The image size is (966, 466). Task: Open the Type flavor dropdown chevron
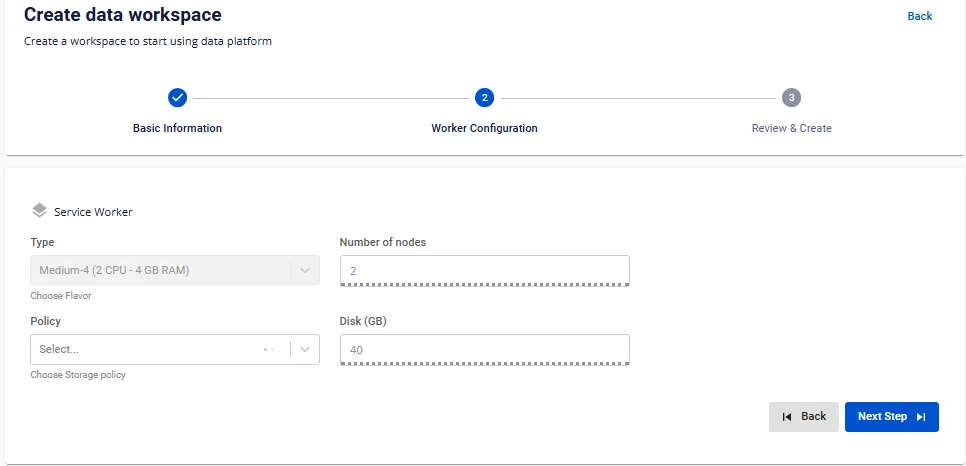[305, 271]
